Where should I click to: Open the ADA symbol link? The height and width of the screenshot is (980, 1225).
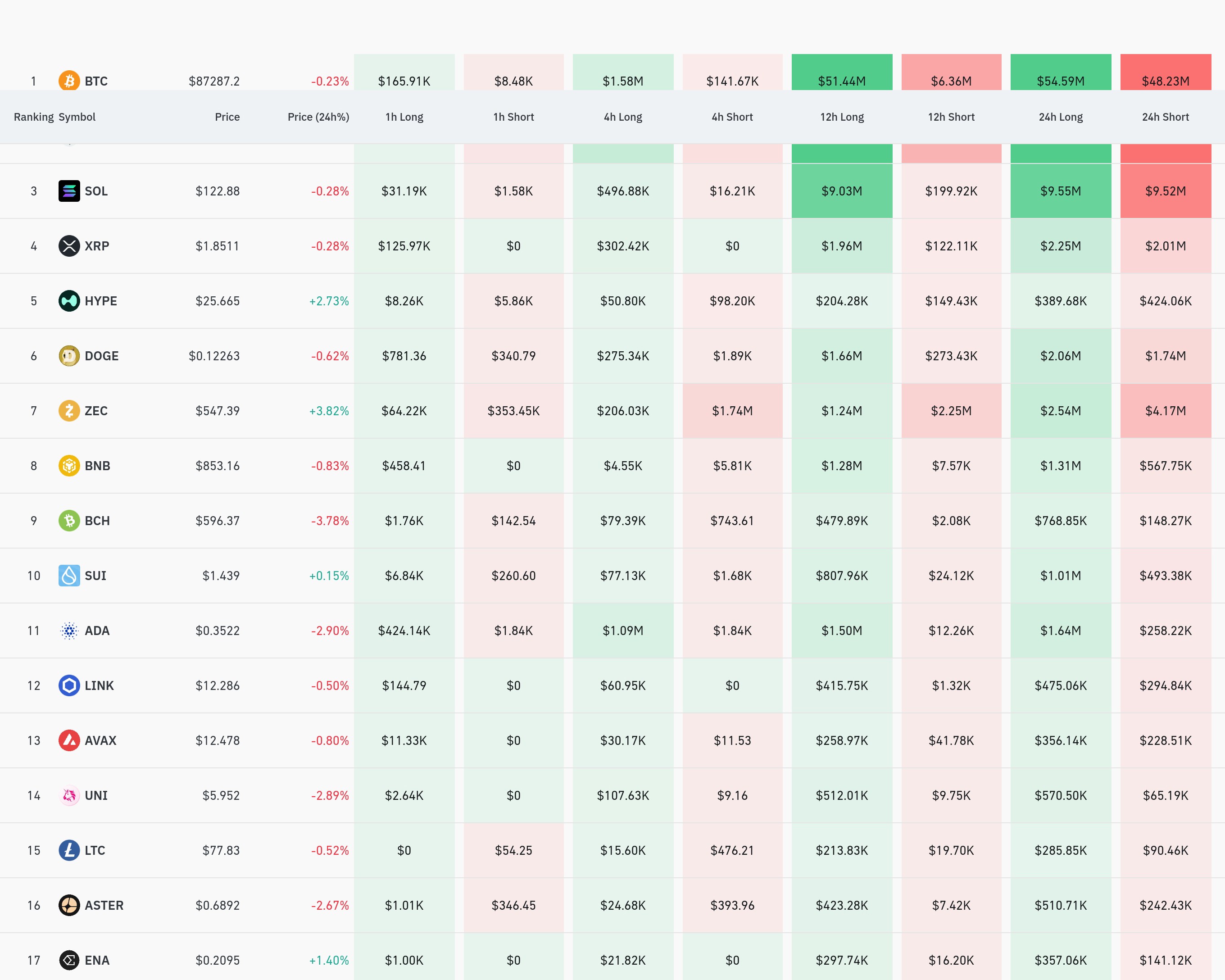tap(97, 631)
